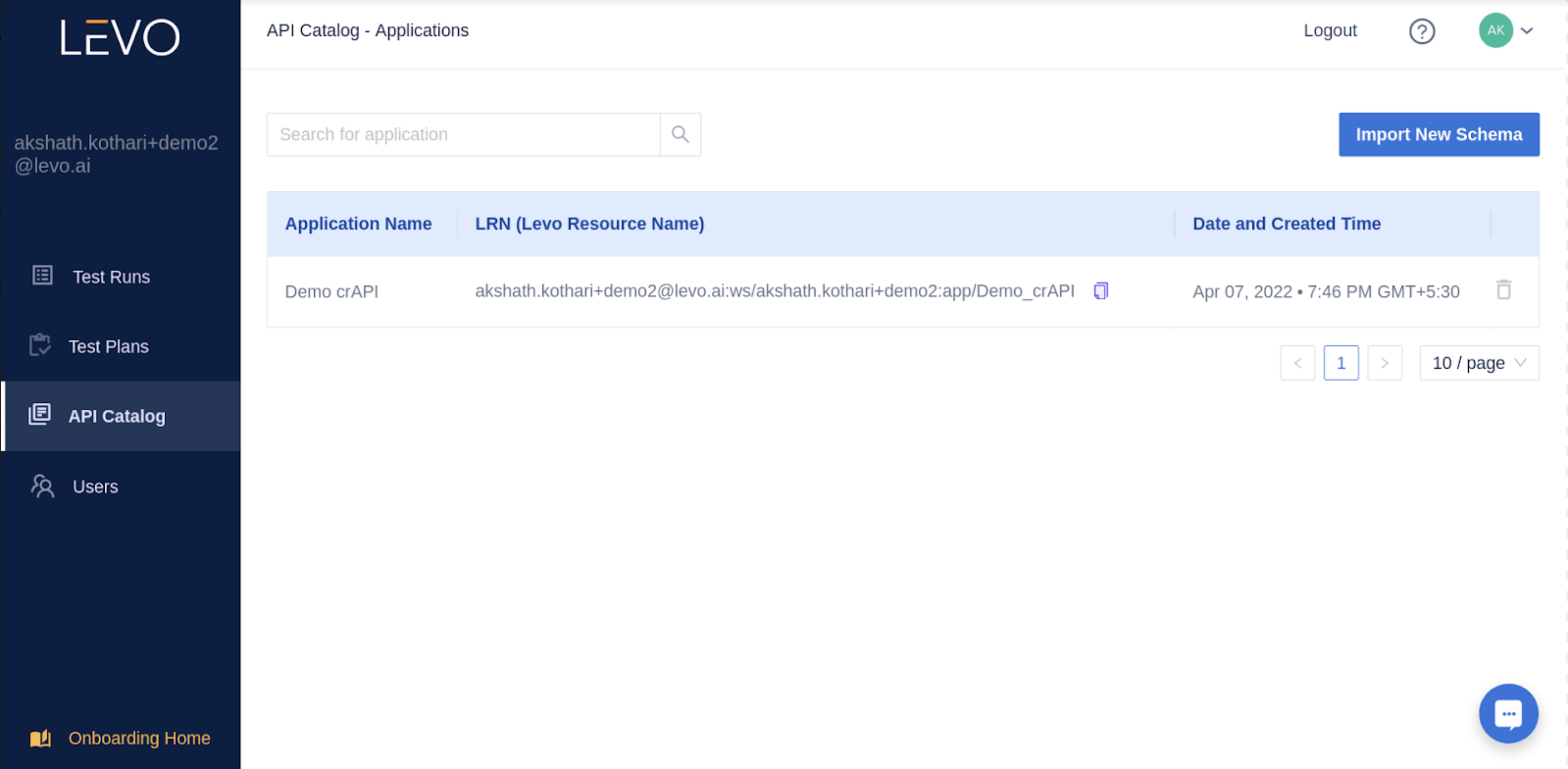Select API Catalog sidebar item
The image size is (1568, 769).
pos(116,416)
